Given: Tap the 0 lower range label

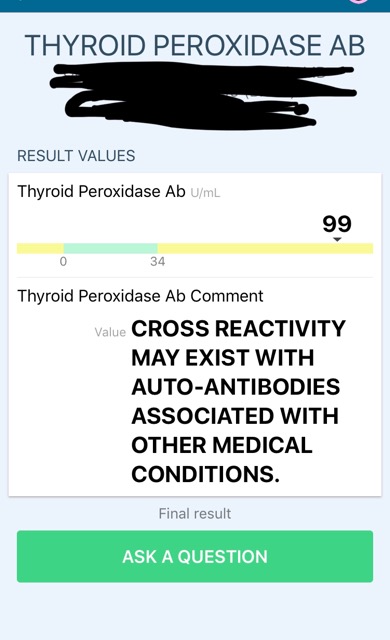Looking at the screenshot, I should [63, 261].
